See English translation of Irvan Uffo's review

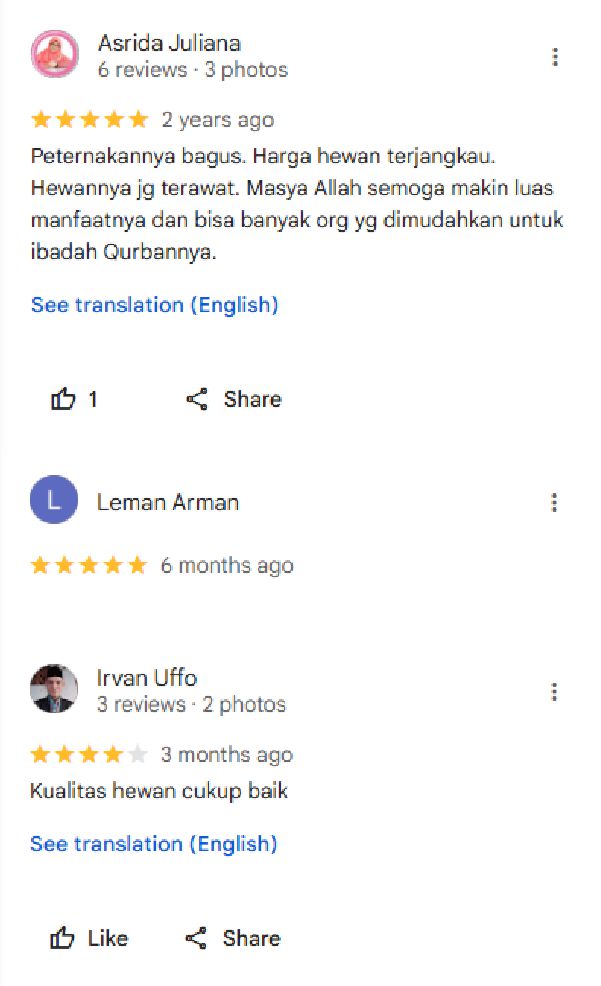[x=153, y=844]
